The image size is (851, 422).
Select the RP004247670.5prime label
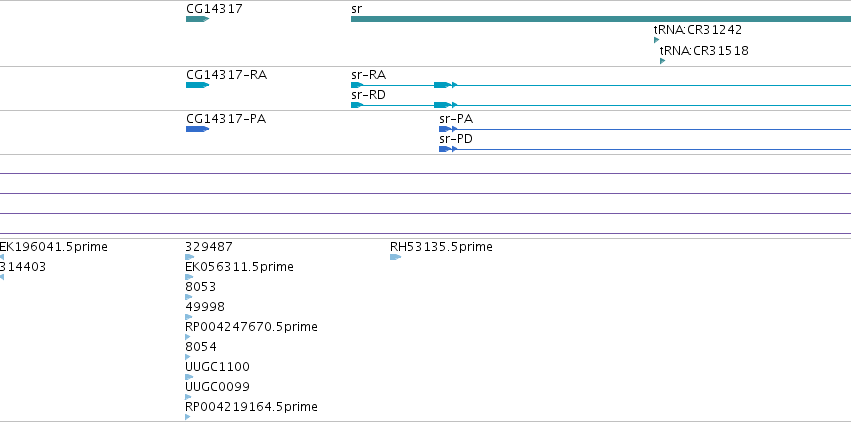tap(251, 327)
